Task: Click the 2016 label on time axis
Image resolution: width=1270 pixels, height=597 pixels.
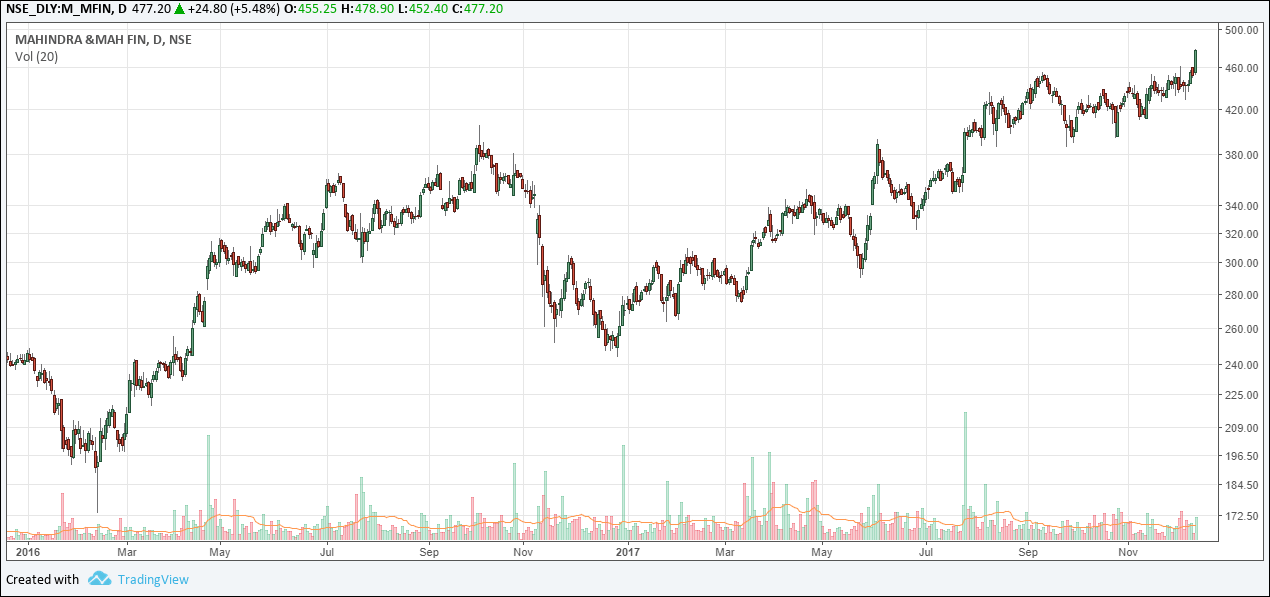Action: point(27,551)
